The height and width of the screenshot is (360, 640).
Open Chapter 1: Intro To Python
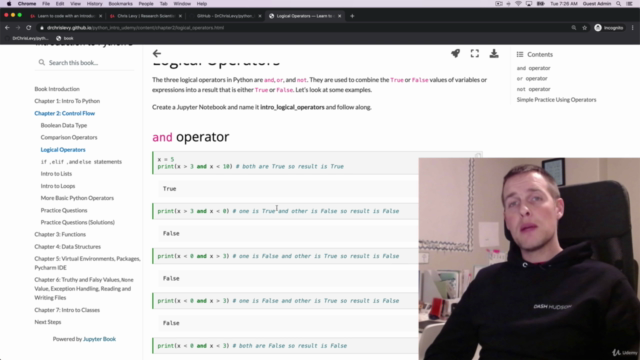coord(67,101)
